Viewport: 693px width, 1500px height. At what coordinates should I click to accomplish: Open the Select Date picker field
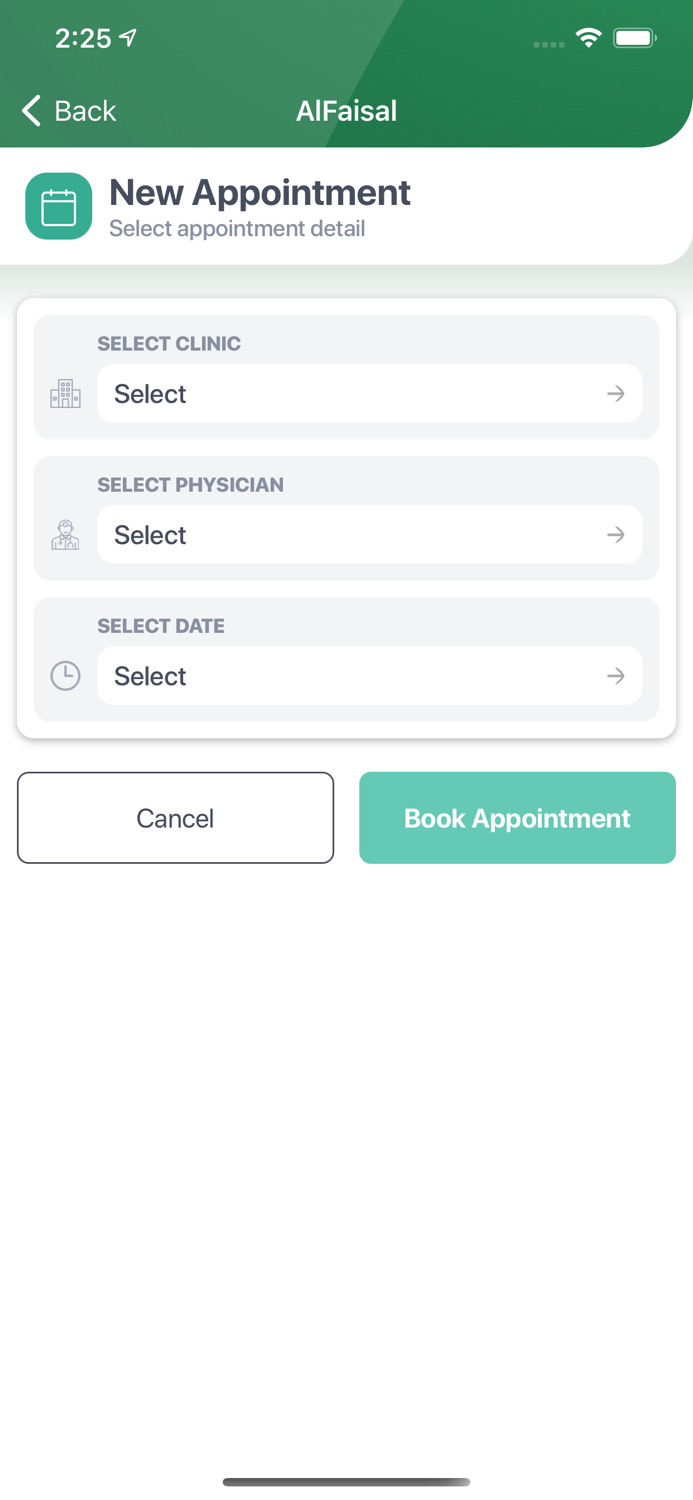click(x=350, y=676)
